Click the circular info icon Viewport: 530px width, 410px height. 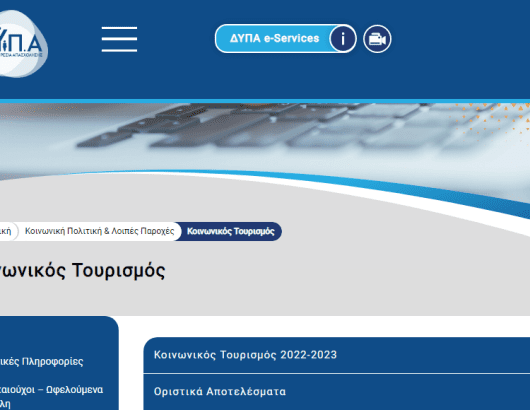pyautogui.click(x=343, y=39)
